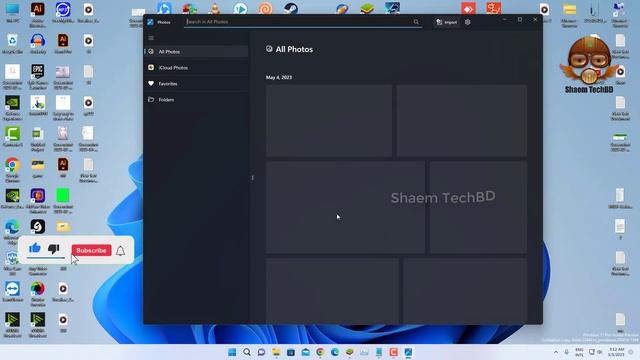Open Audacity desktop shortcut
Viewport: 640px width, 360px height.
tap(38, 44)
